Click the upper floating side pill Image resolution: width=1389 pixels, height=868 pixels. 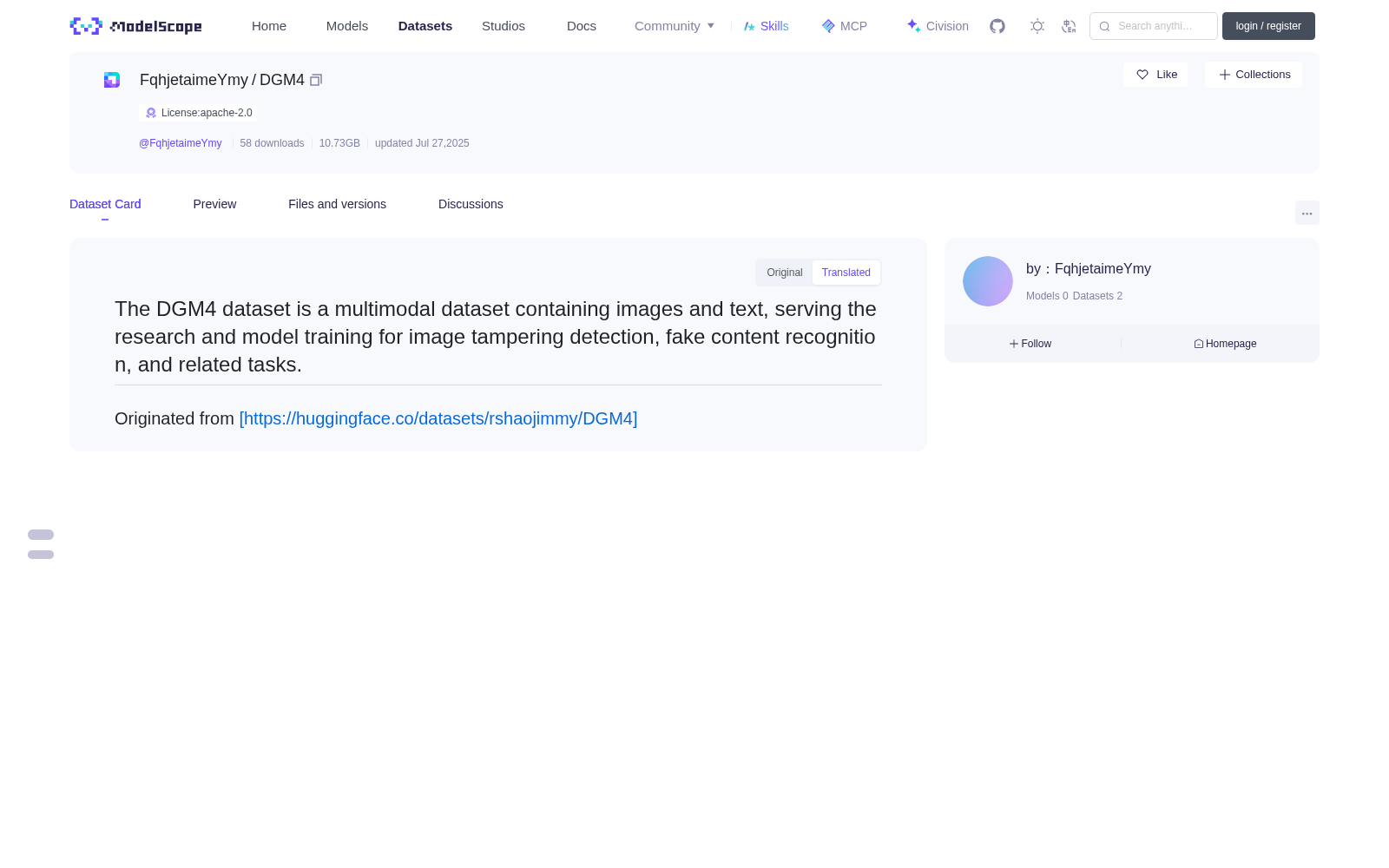[x=41, y=535]
